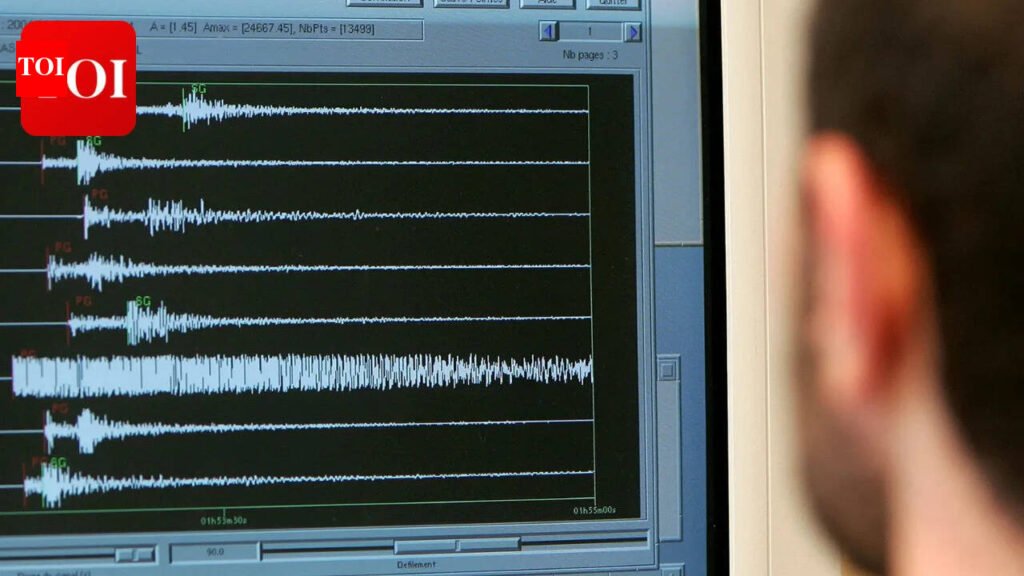Viewport: 1024px width, 576px height.
Task: Select the PG marker on the third trace
Action: coord(99,194)
